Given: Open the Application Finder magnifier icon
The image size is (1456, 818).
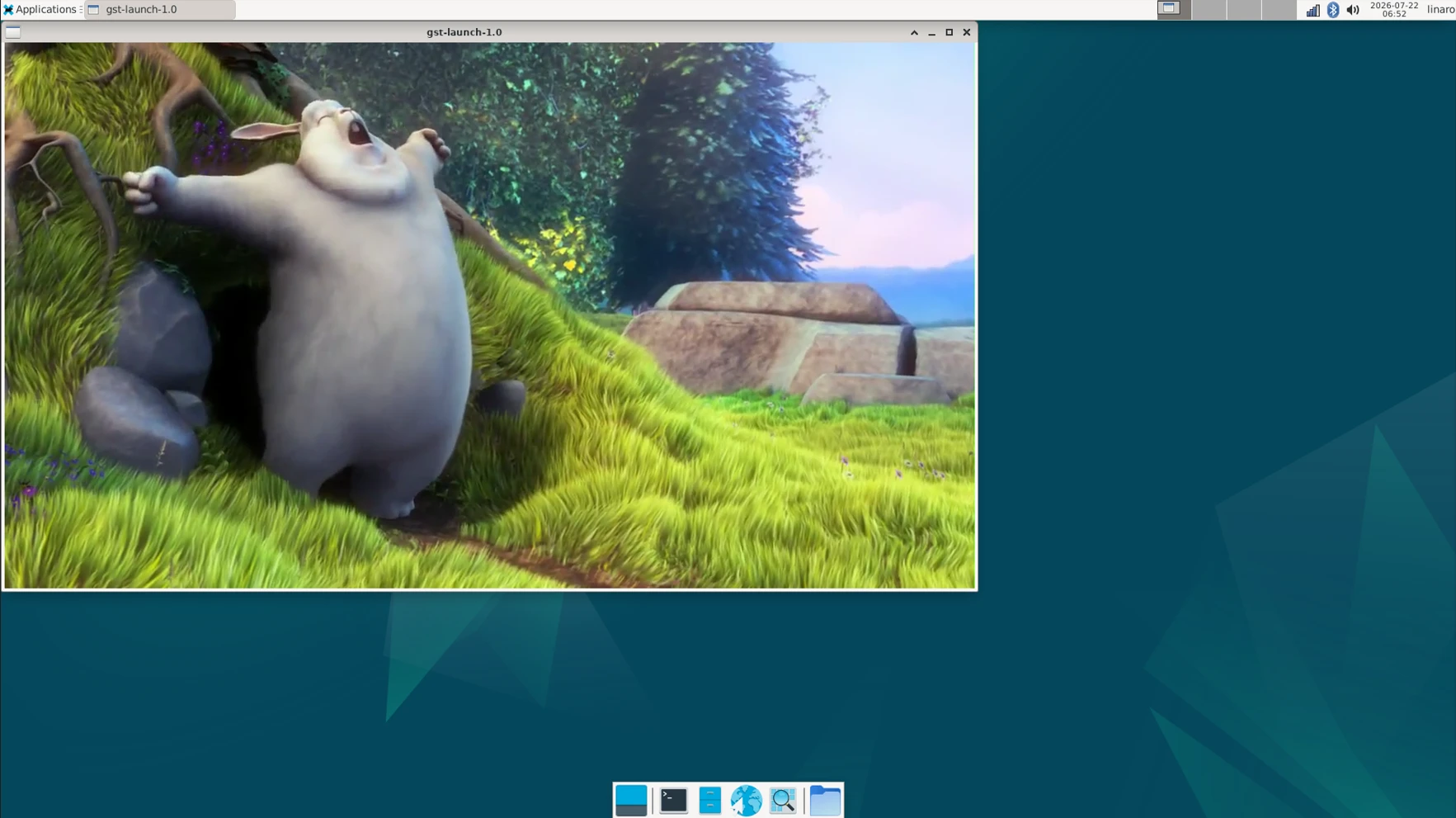Looking at the screenshot, I should click(x=782, y=800).
